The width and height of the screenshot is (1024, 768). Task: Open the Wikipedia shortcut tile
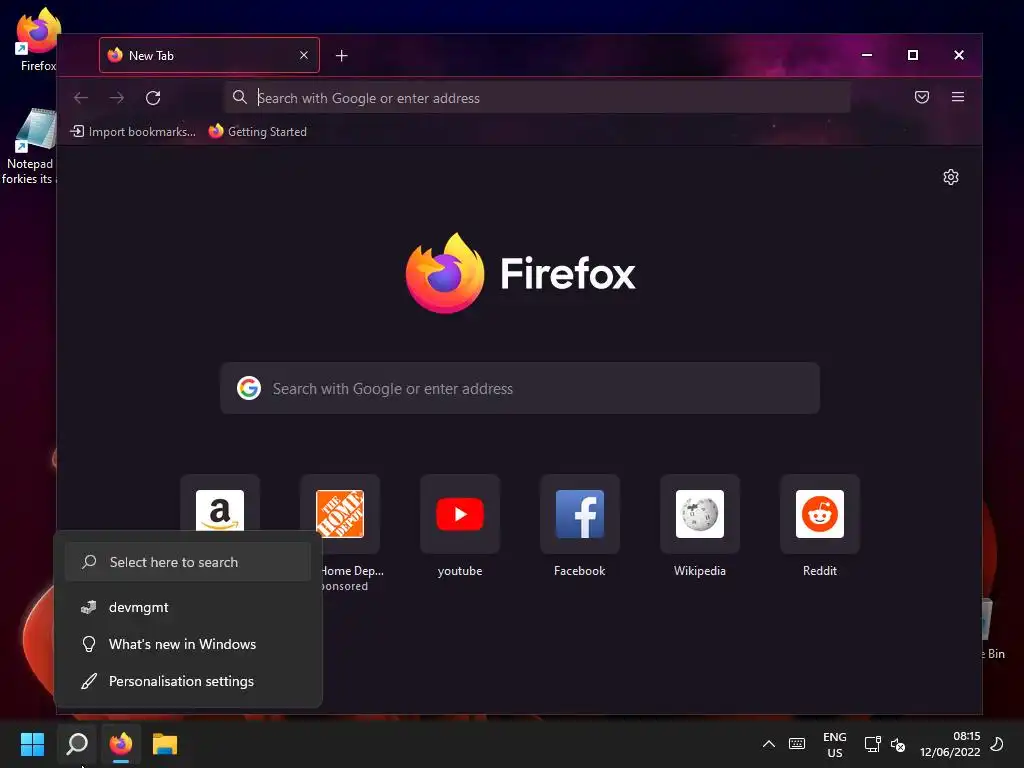point(700,514)
